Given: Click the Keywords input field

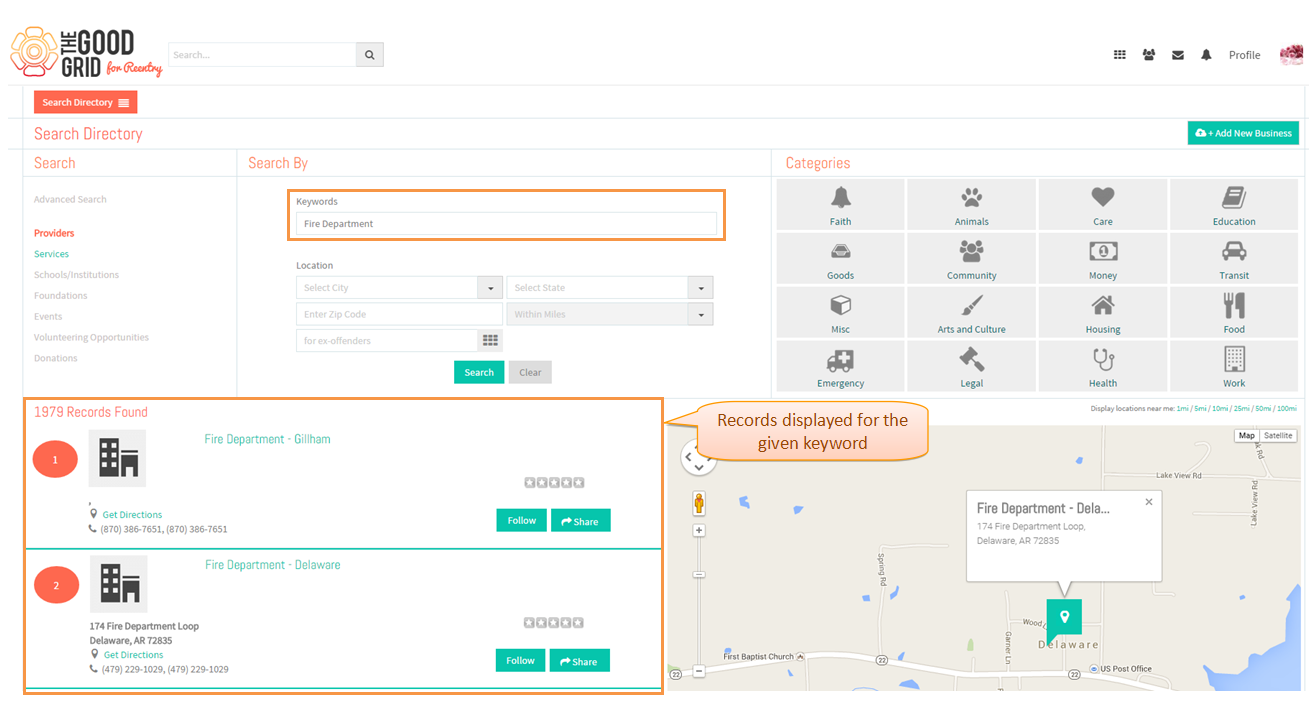Looking at the screenshot, I should tap(506, 224).
